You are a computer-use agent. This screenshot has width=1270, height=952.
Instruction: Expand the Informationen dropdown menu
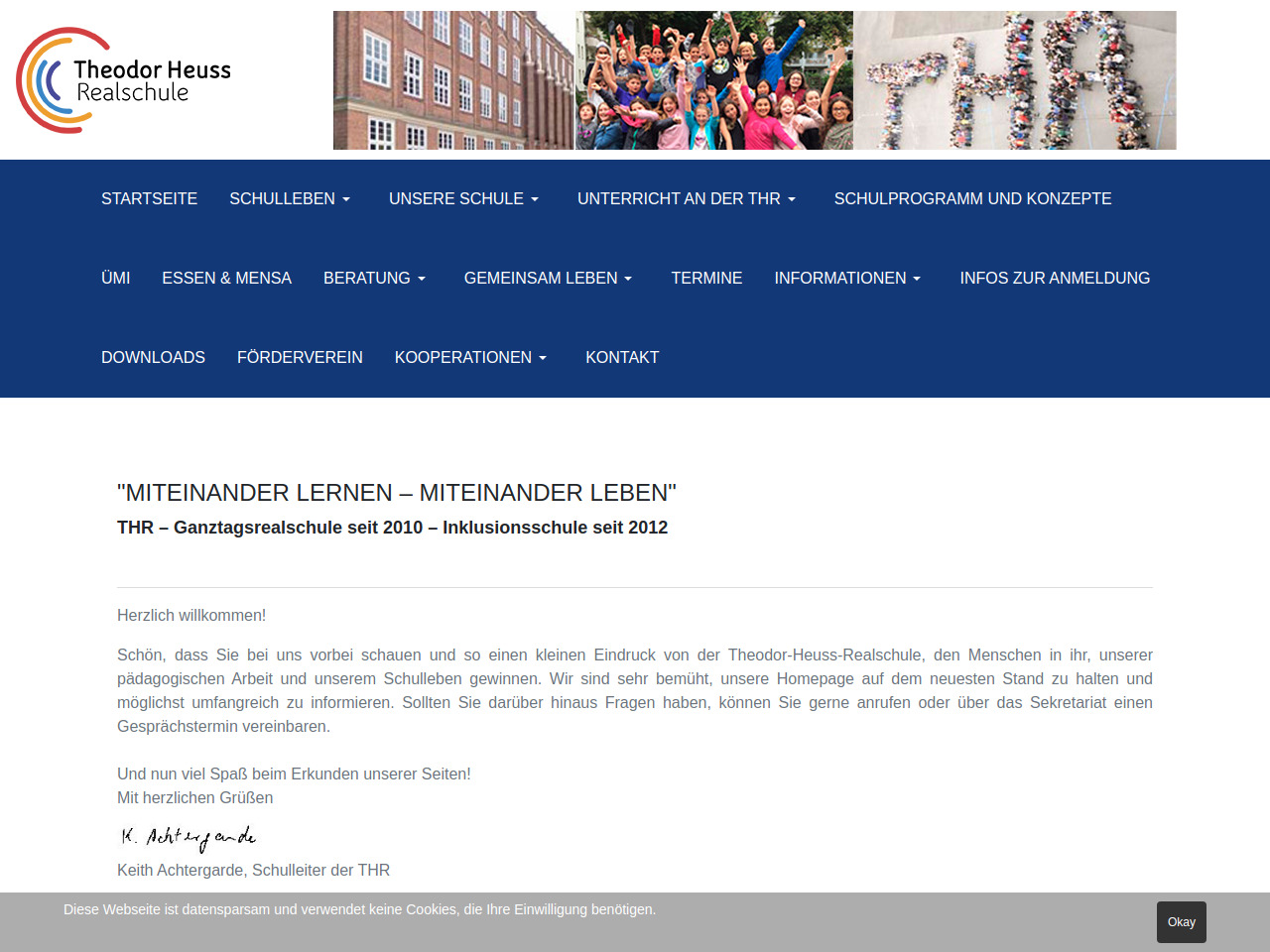(847, 278)
